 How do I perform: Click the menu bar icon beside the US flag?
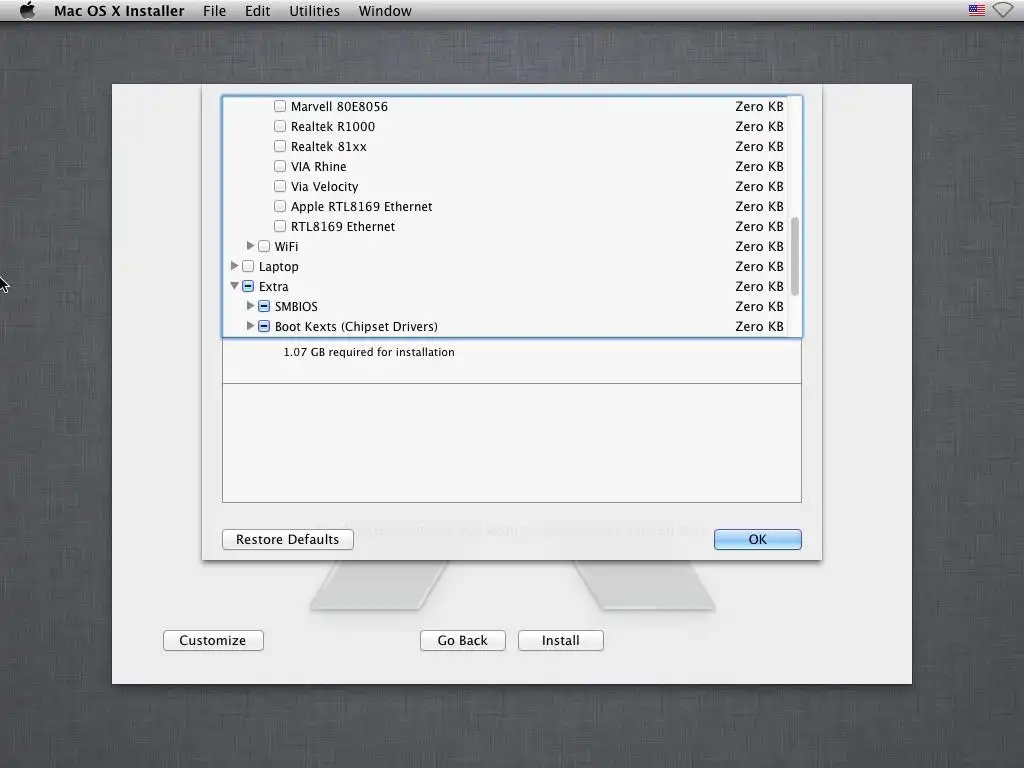point(1002,10)
